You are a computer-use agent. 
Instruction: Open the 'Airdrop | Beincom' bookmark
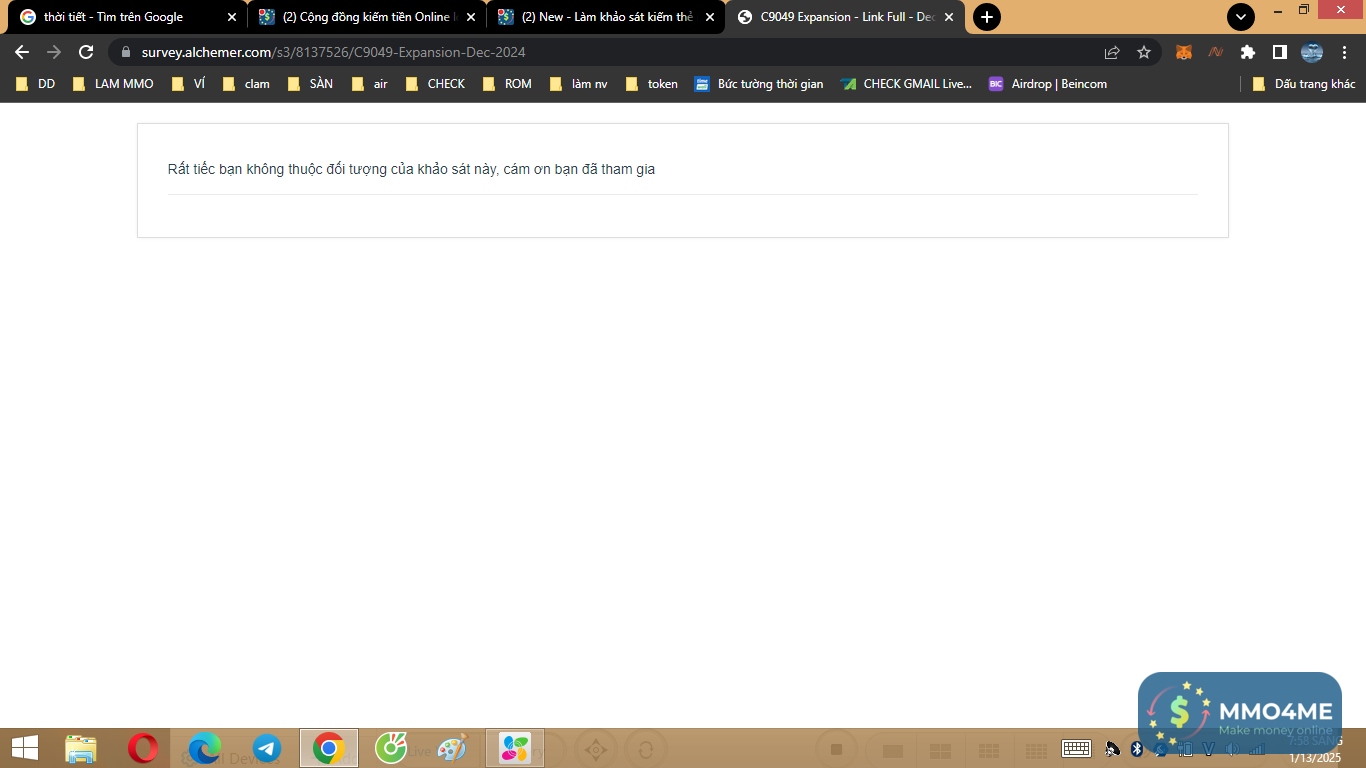click(x=1048, y=84)
